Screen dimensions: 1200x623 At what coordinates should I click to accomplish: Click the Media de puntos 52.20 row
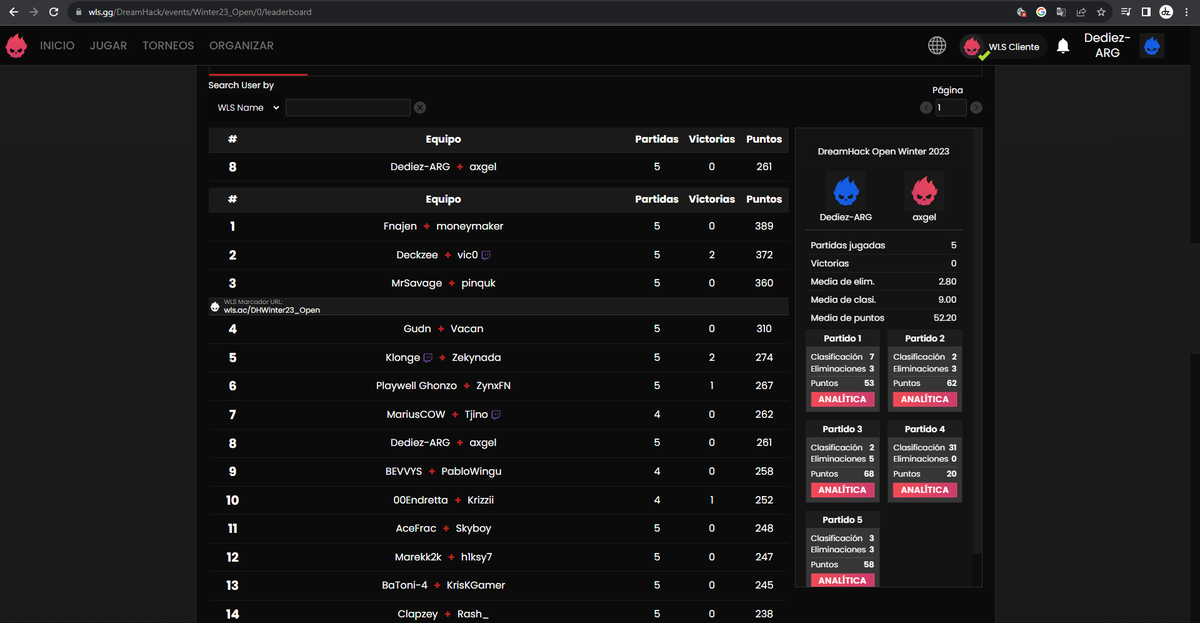click(883, 317)
